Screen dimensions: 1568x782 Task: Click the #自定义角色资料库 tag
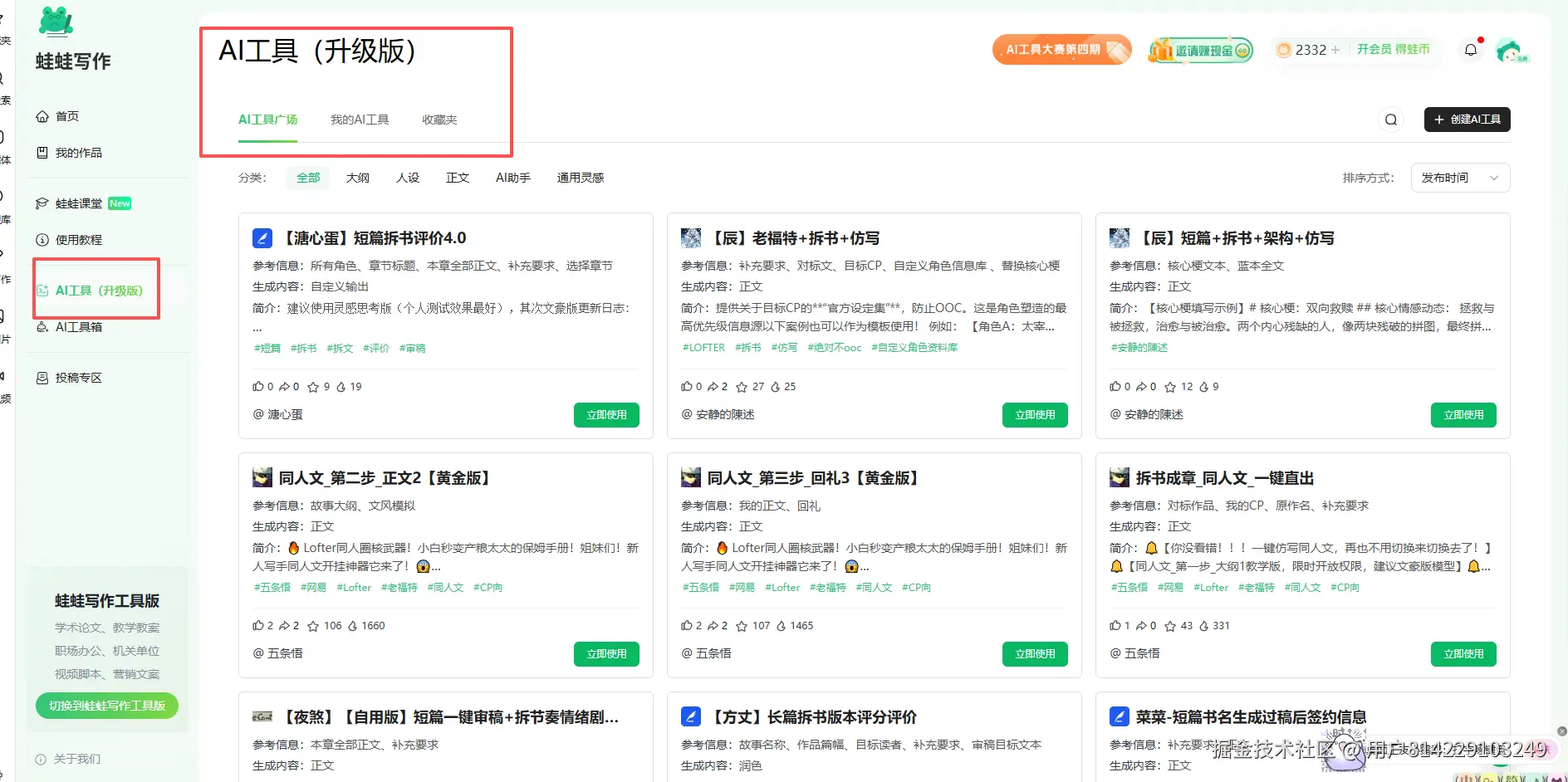[914, 348]
